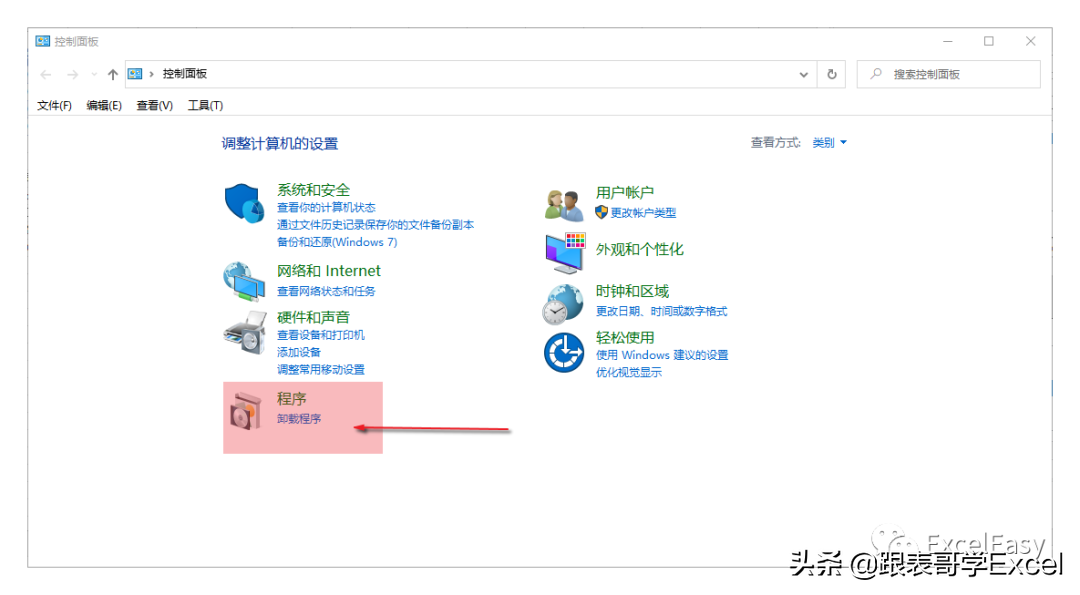Open the 类别 view-by dropdown

[x=829, y=143]
